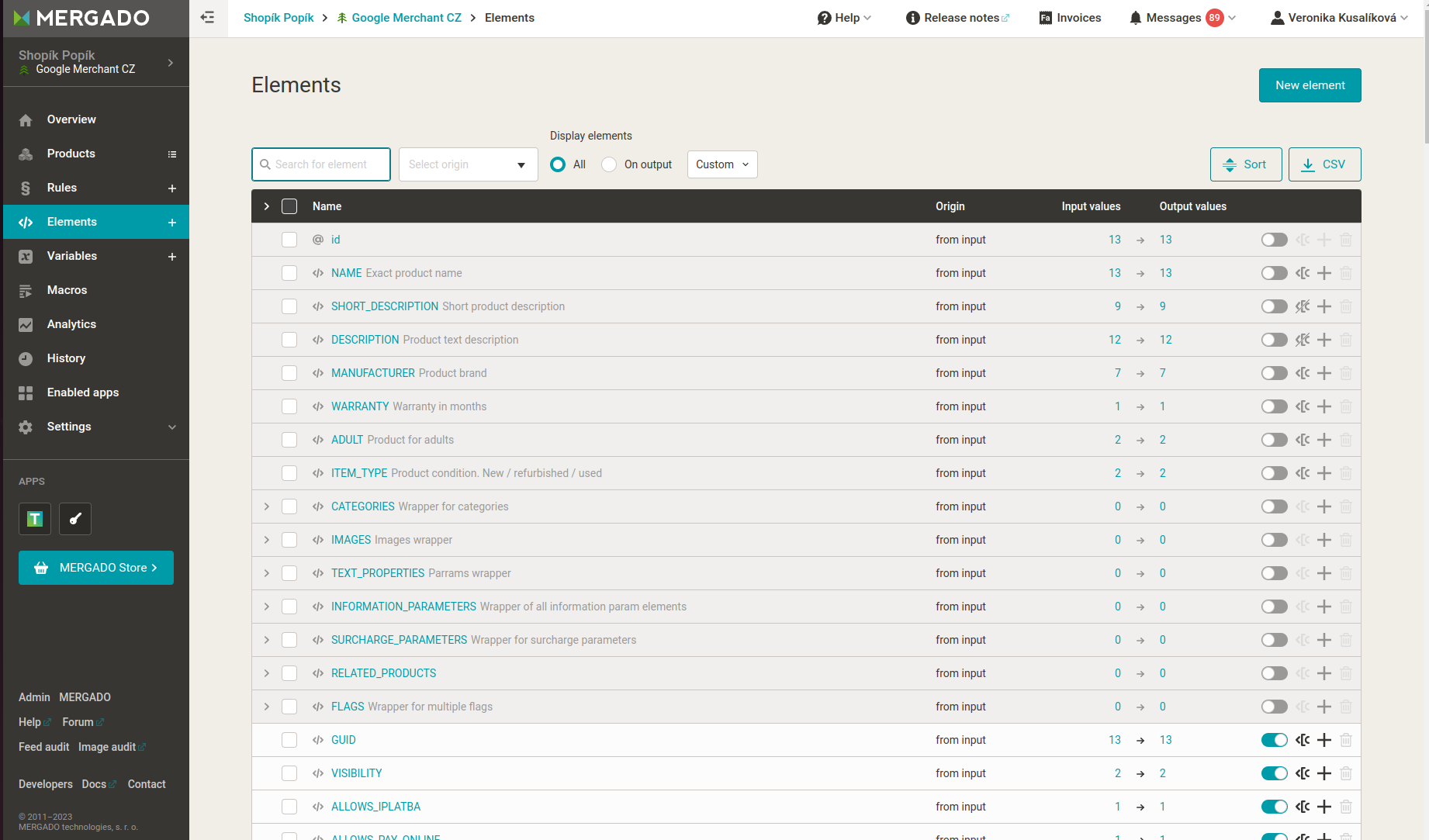
Task: Open the Macros sidebar item
Action: [96, 290]
